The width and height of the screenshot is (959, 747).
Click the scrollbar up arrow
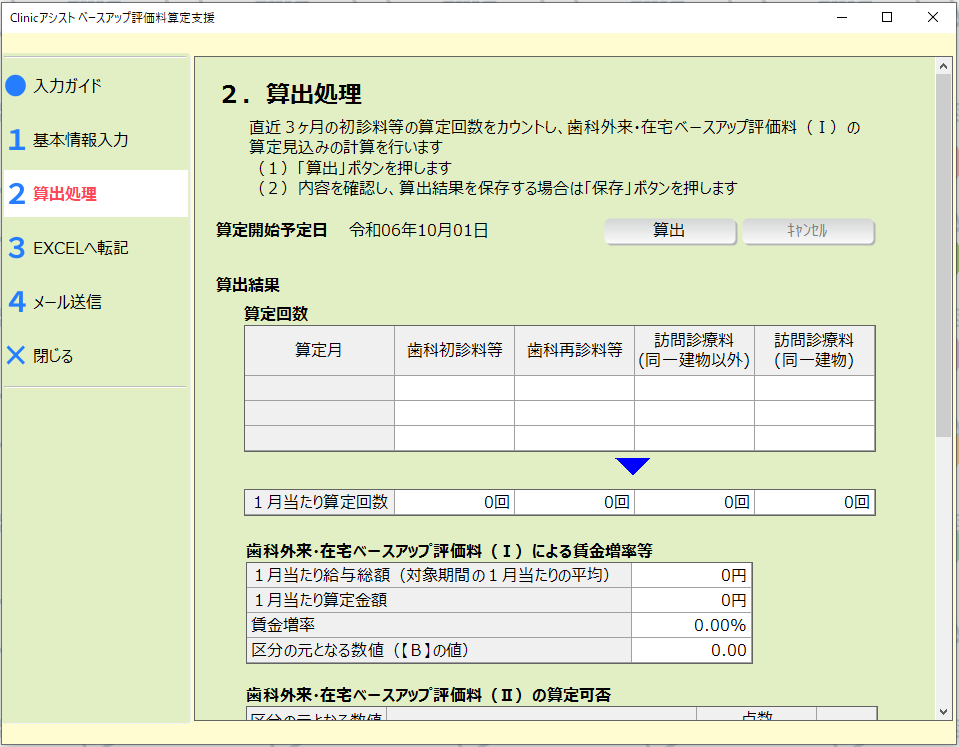click(943, 66)
